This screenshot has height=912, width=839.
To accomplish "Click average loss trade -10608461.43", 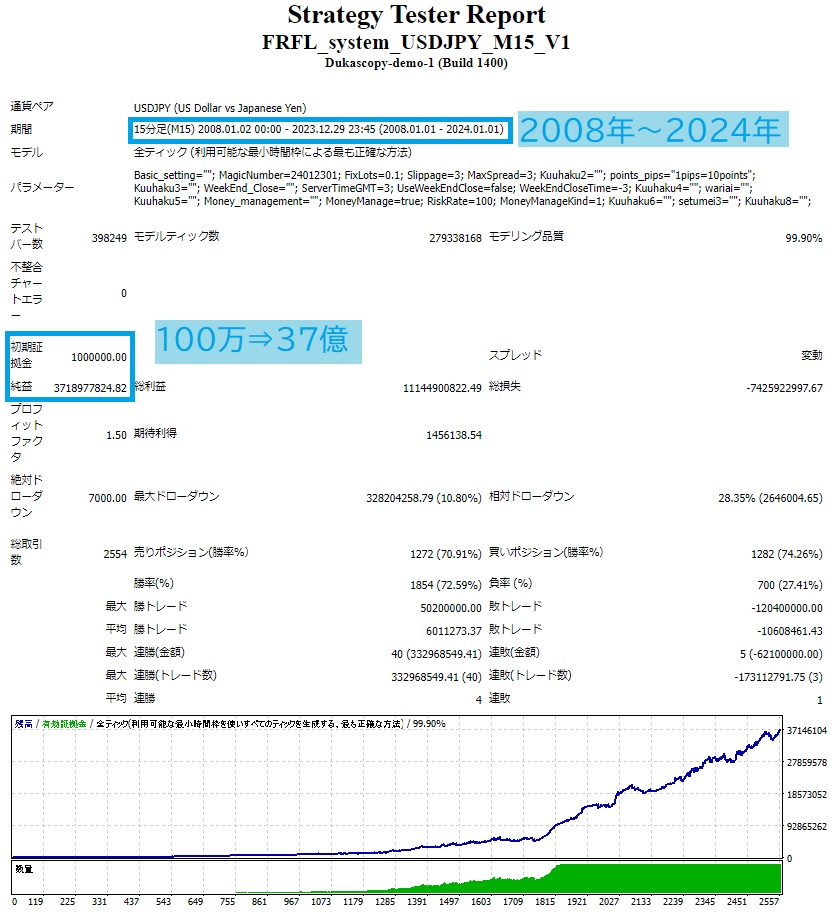I will click(x=790, y=631).
